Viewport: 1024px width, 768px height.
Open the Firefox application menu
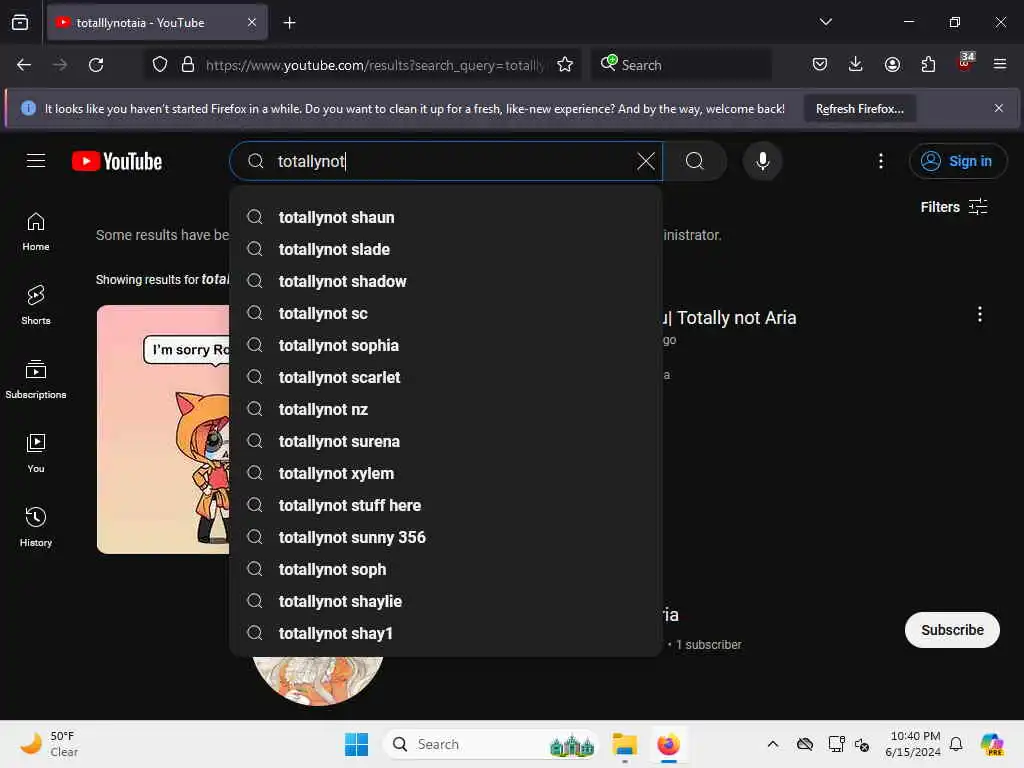click(x=1000, y=64)
